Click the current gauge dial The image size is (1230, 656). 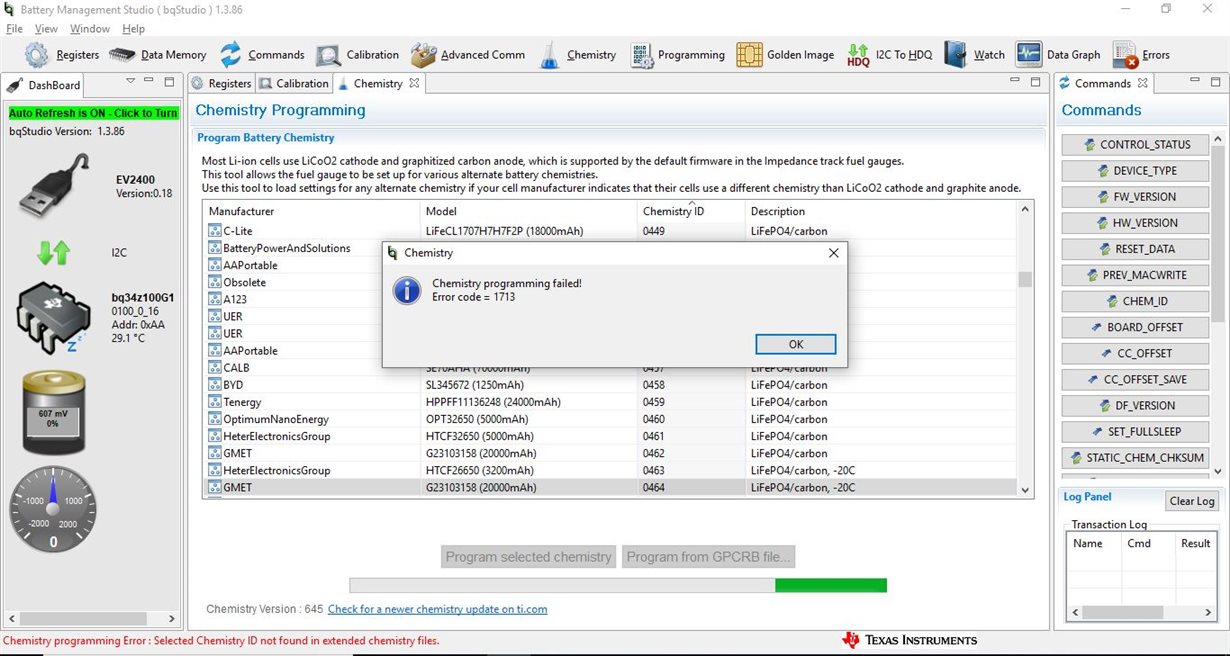tap(53, 507)
